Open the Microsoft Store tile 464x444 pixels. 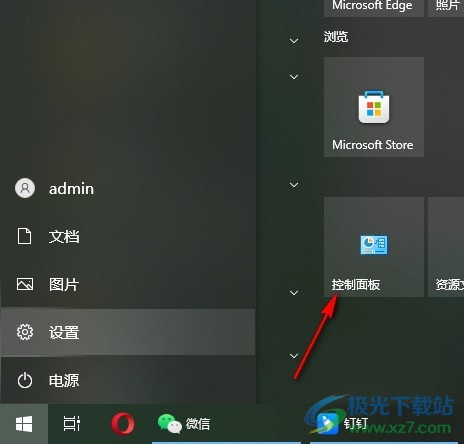click(x=374, y=107)
